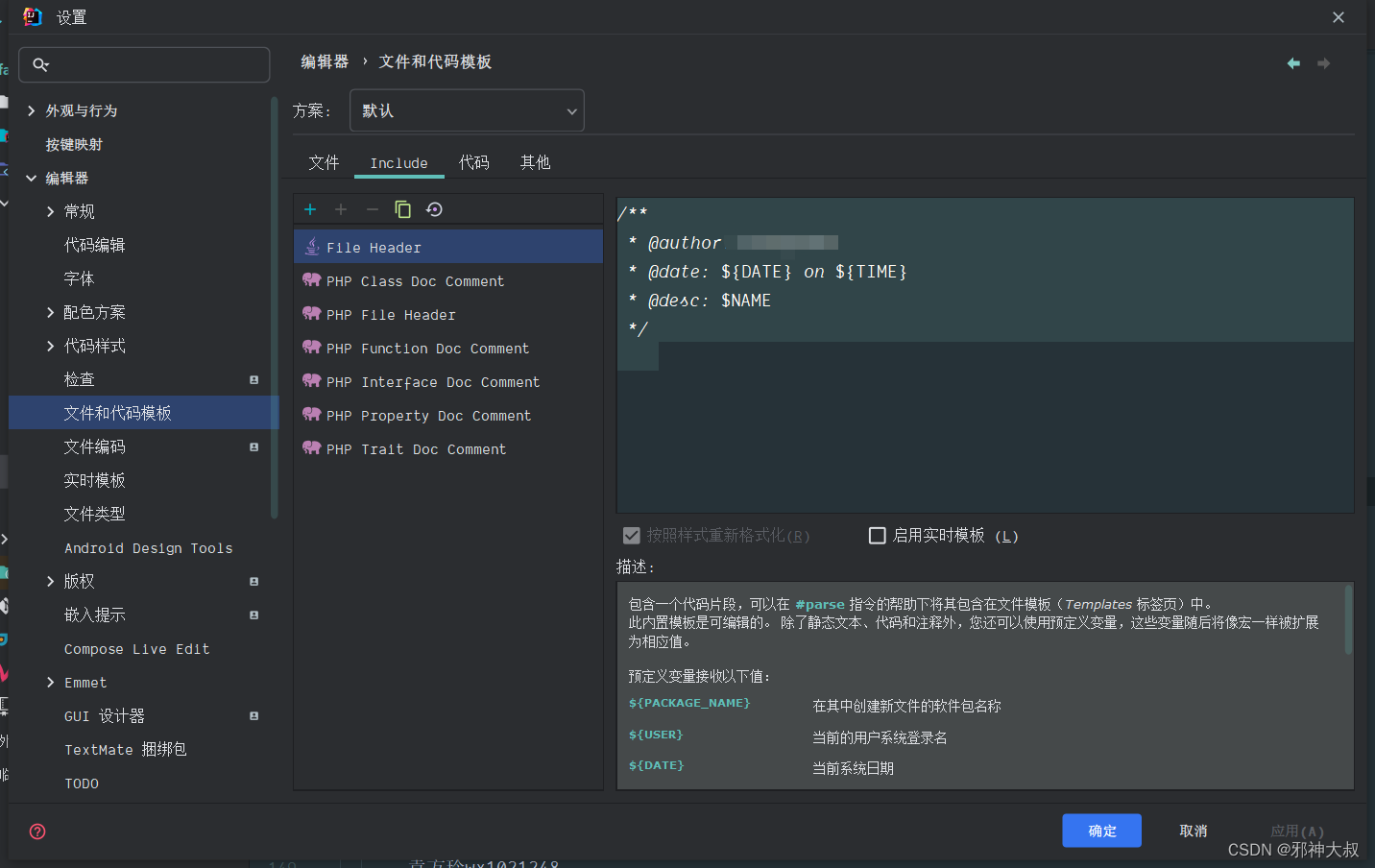Click into the template code editor area
The width and height of the screenshot is (1375, 868).
tap(985, 355)
